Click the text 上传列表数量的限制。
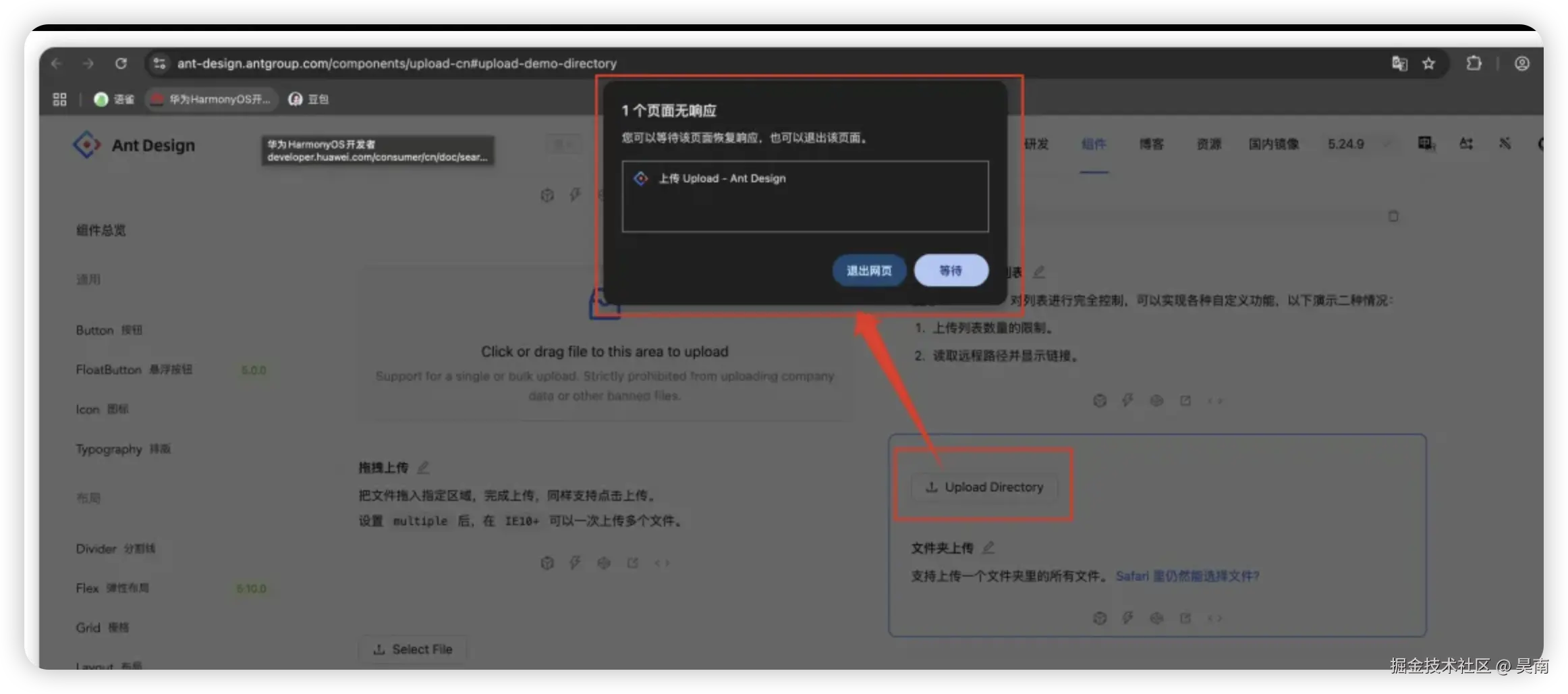Screen dimensions: 1568x694 pyautogui.click(x=993, y=328)
